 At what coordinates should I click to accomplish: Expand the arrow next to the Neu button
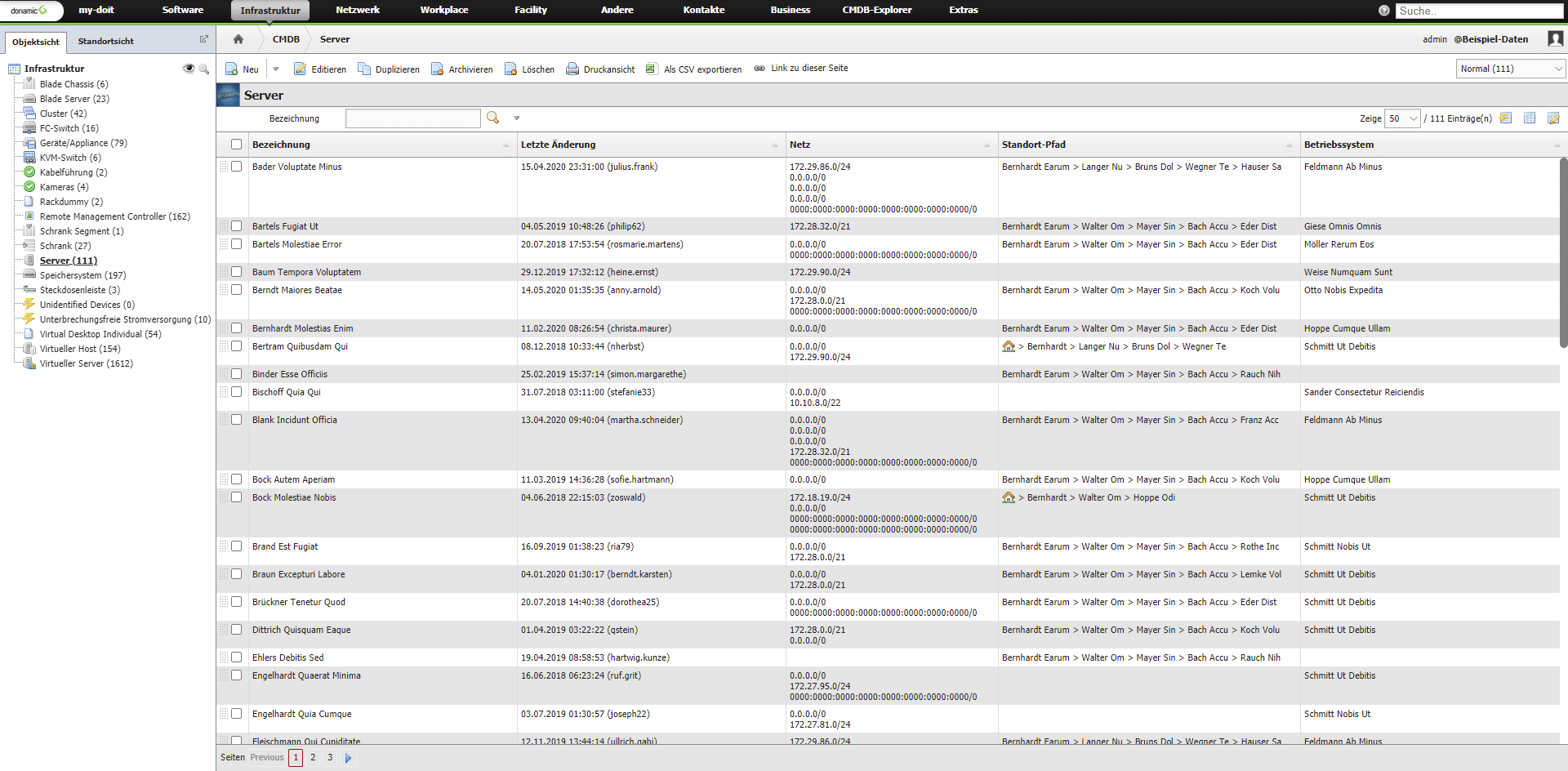pos(276,69)
